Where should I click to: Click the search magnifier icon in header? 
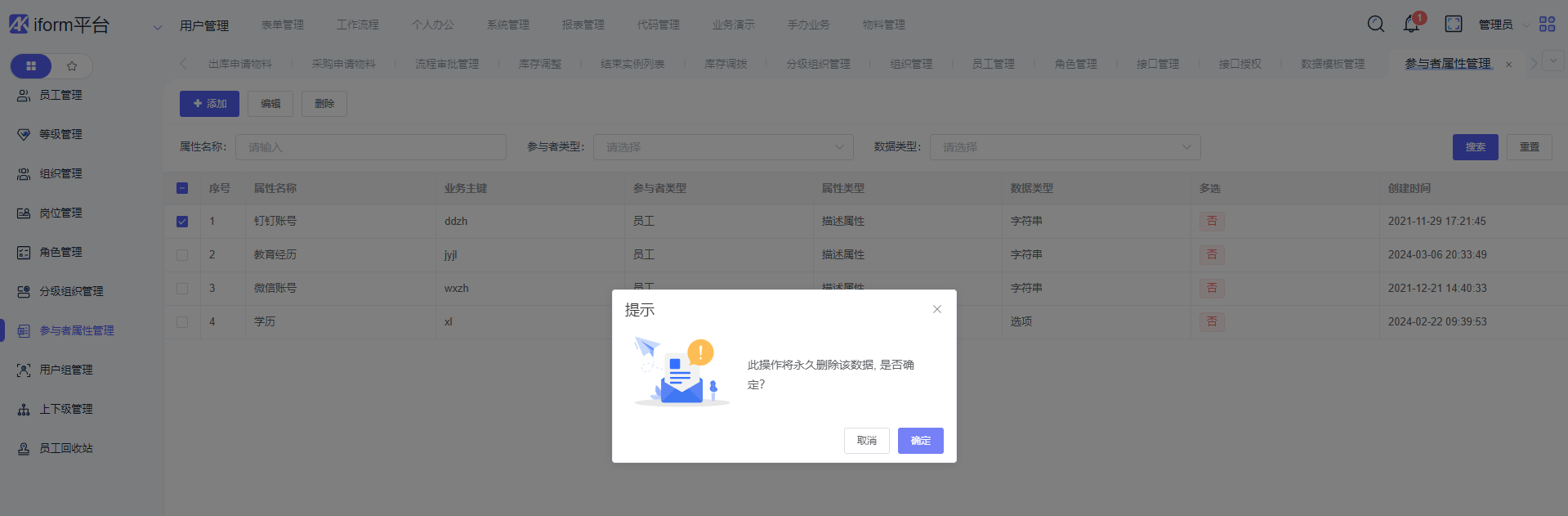point(1376,25)
